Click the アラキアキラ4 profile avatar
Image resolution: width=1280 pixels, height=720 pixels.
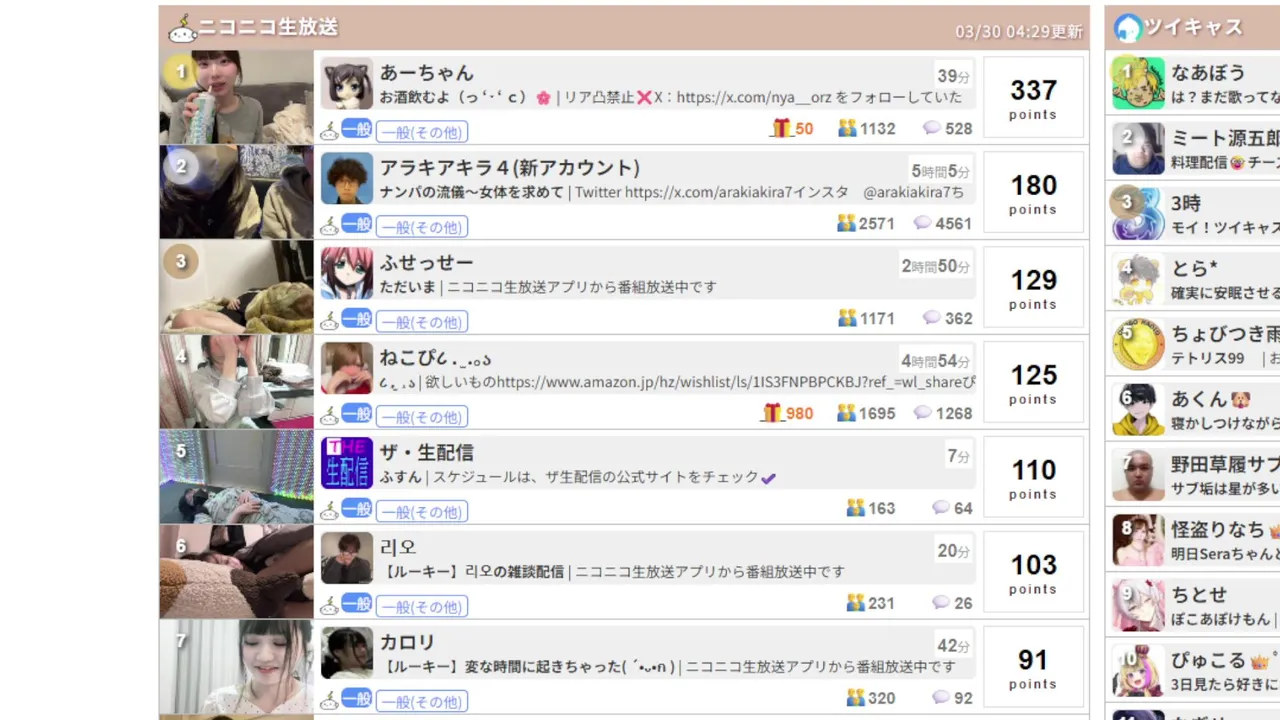coord(346,178)
